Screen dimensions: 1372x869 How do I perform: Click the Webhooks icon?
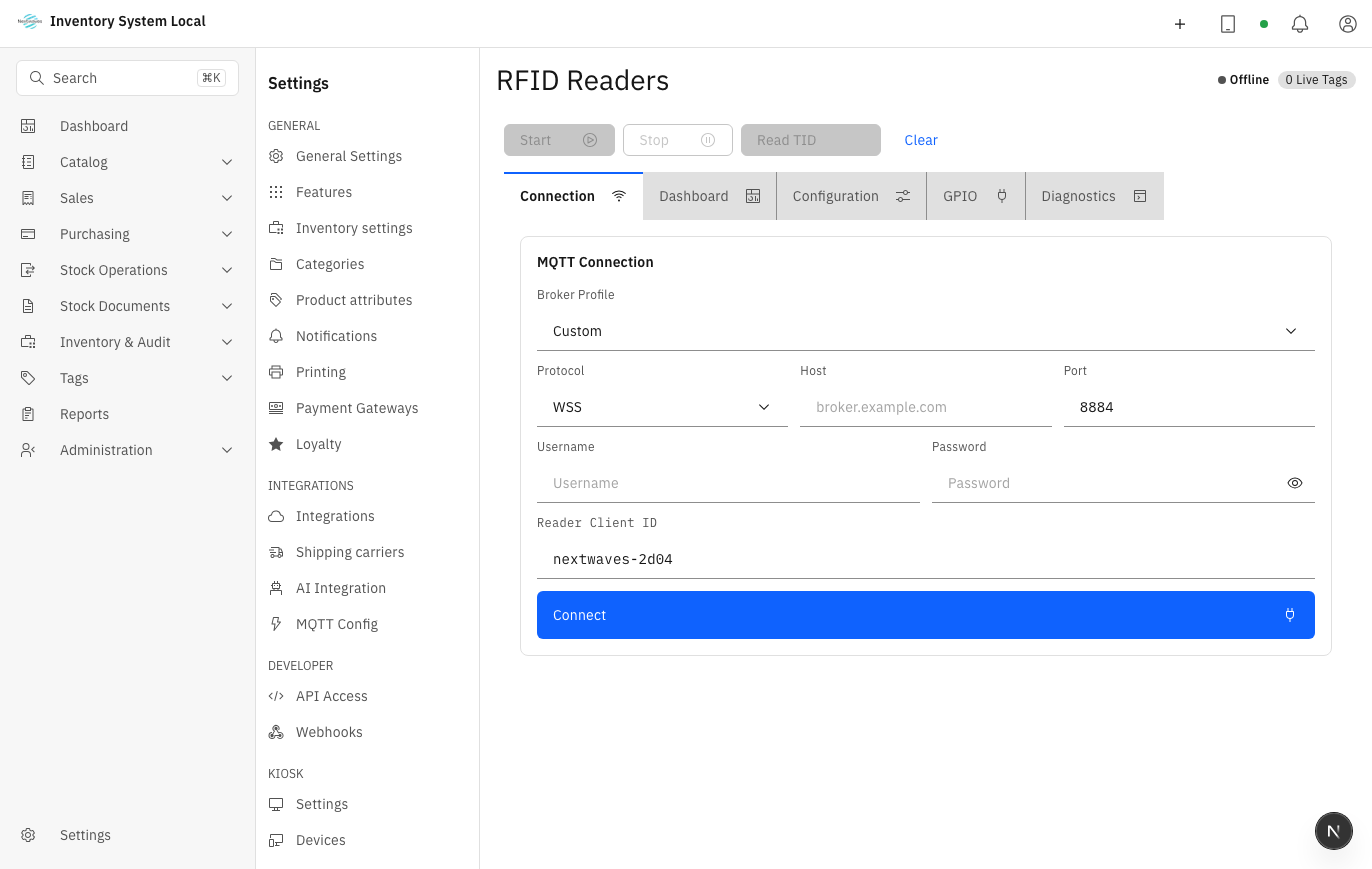click(276, 732)
